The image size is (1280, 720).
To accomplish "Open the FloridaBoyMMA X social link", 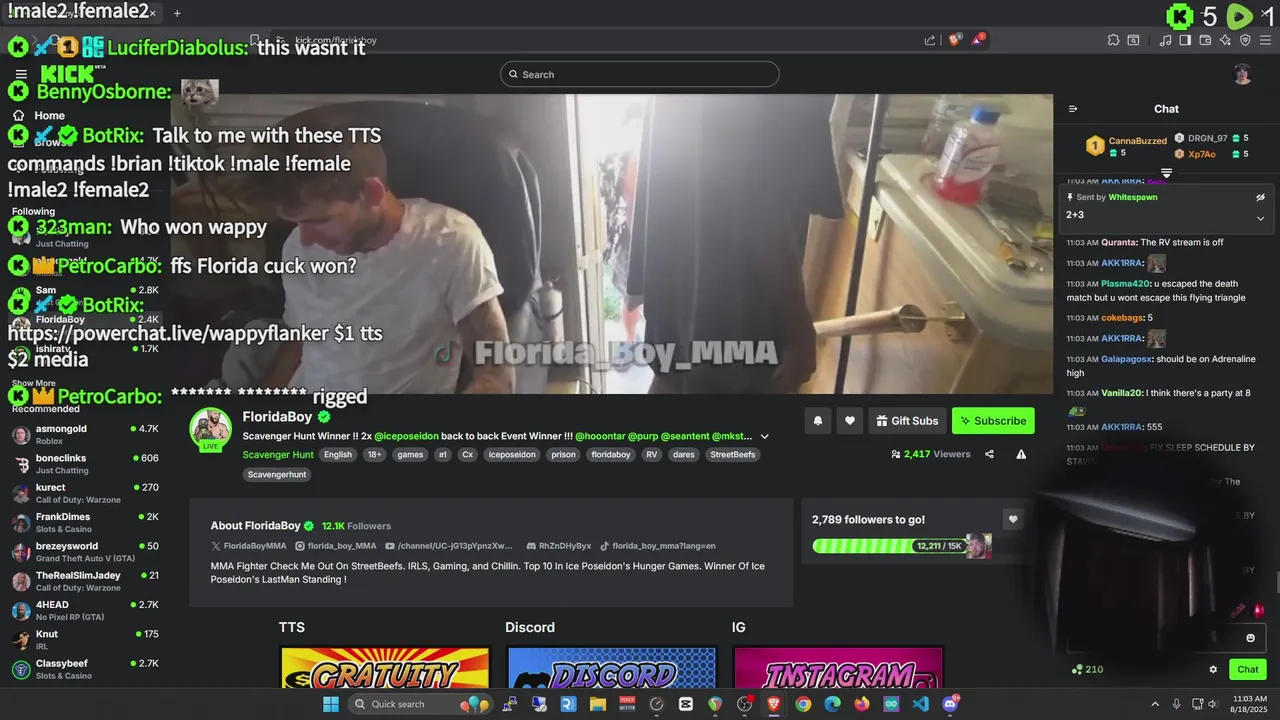I will [249, 546].
